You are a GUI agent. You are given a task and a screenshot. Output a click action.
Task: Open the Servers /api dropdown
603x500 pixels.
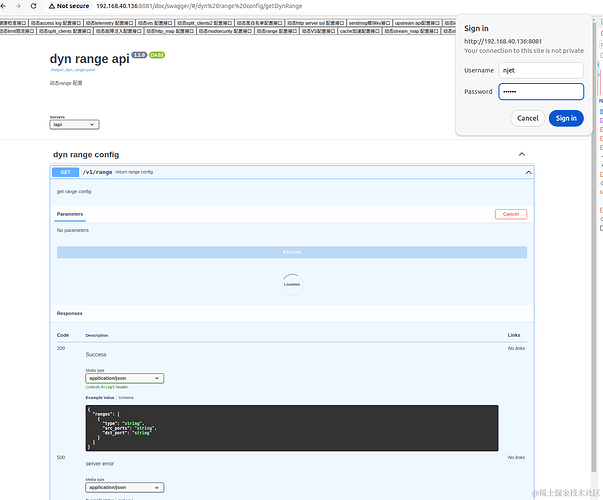(x=74, y=125)
